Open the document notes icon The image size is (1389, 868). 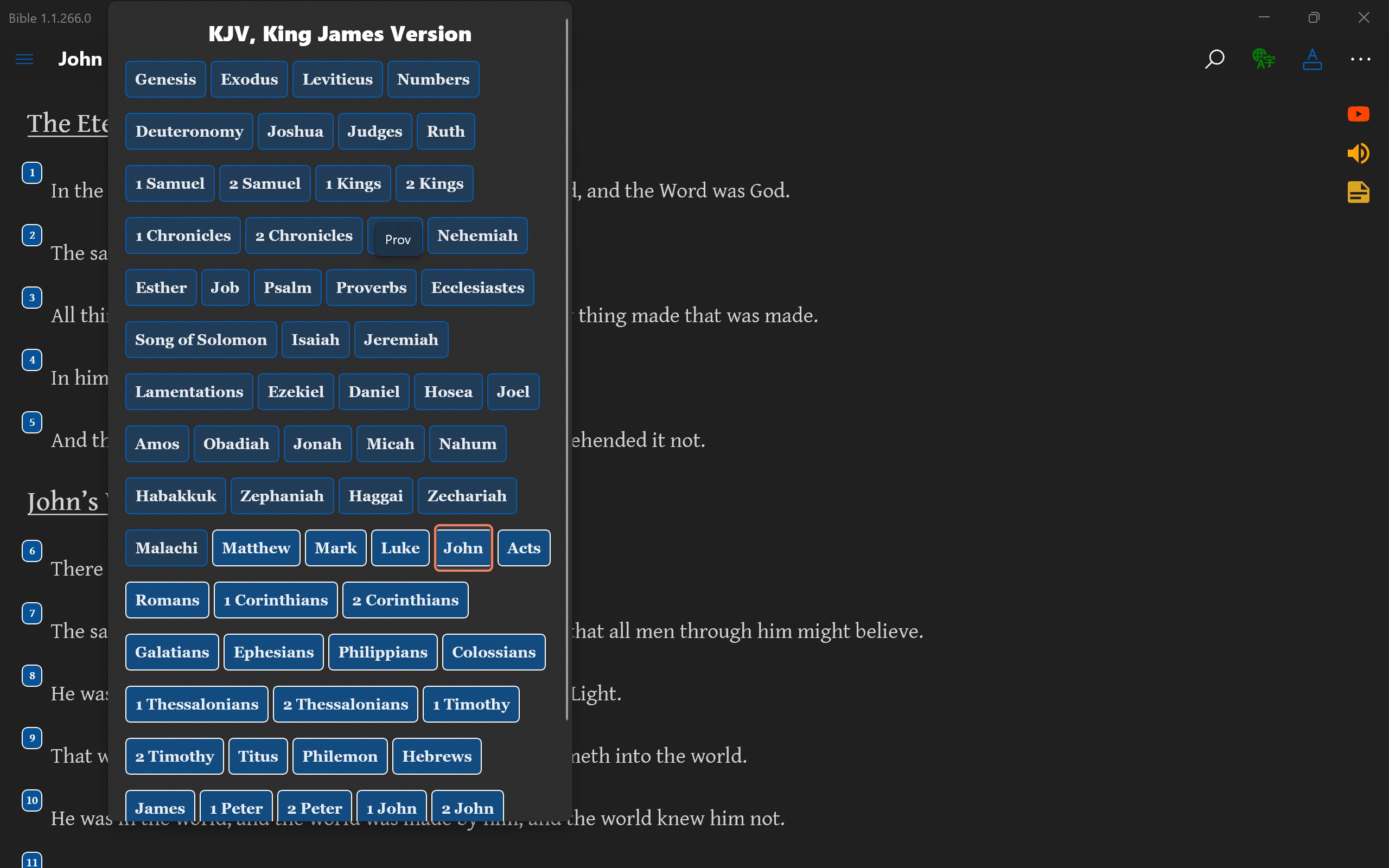[x=1358, y=192]
